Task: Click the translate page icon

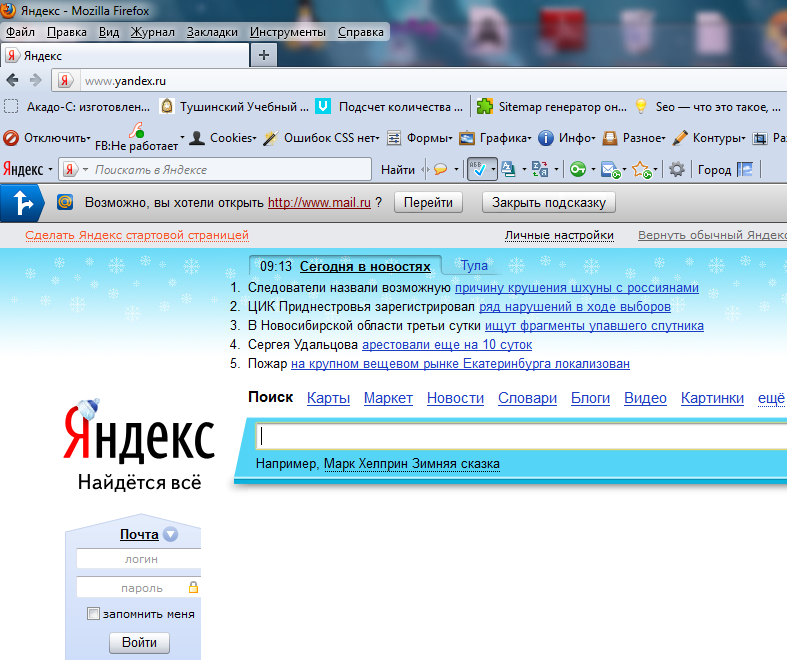Action: click(x=508, y=170)
